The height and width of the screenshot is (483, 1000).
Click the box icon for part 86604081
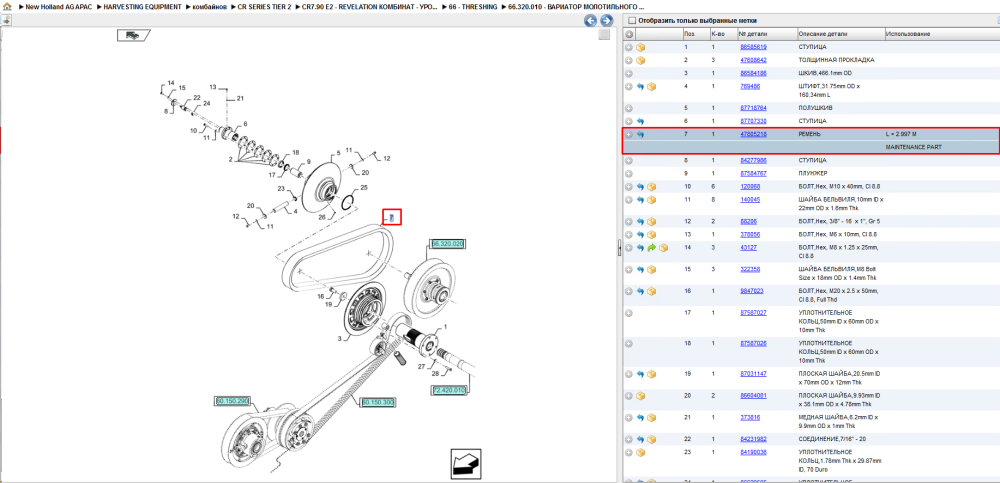641,396
